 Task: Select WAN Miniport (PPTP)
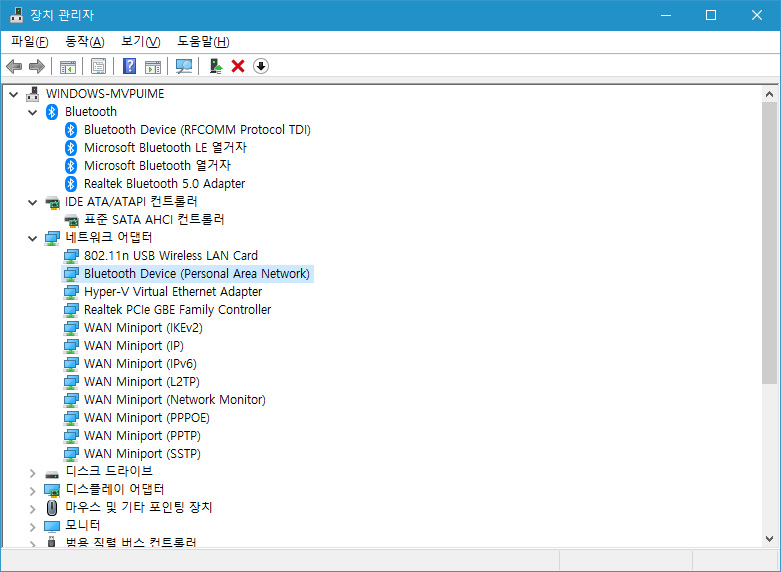click(x=142, y=435)
